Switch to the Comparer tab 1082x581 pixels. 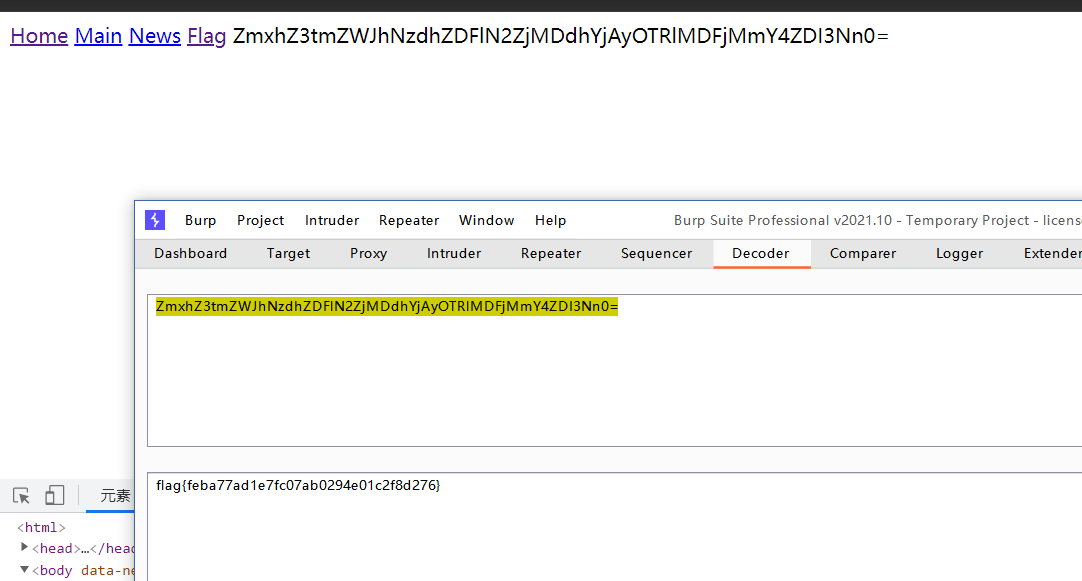[863, 253]
